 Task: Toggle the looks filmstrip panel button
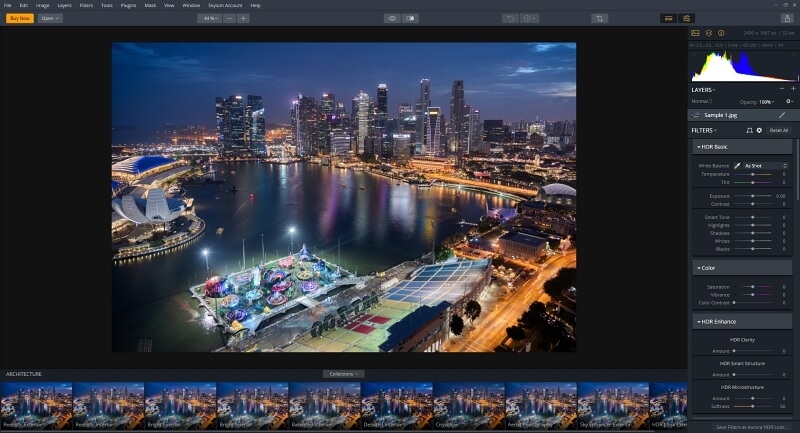[x=668, y=18]
